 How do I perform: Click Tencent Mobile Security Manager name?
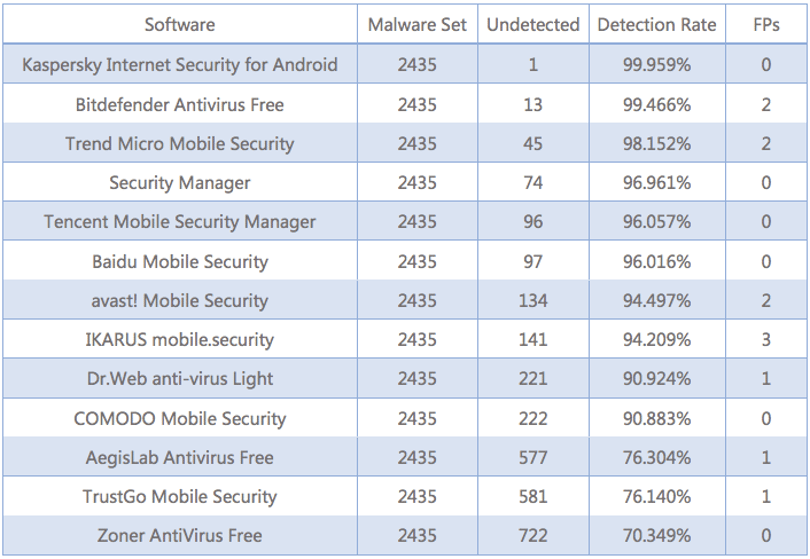180,221
